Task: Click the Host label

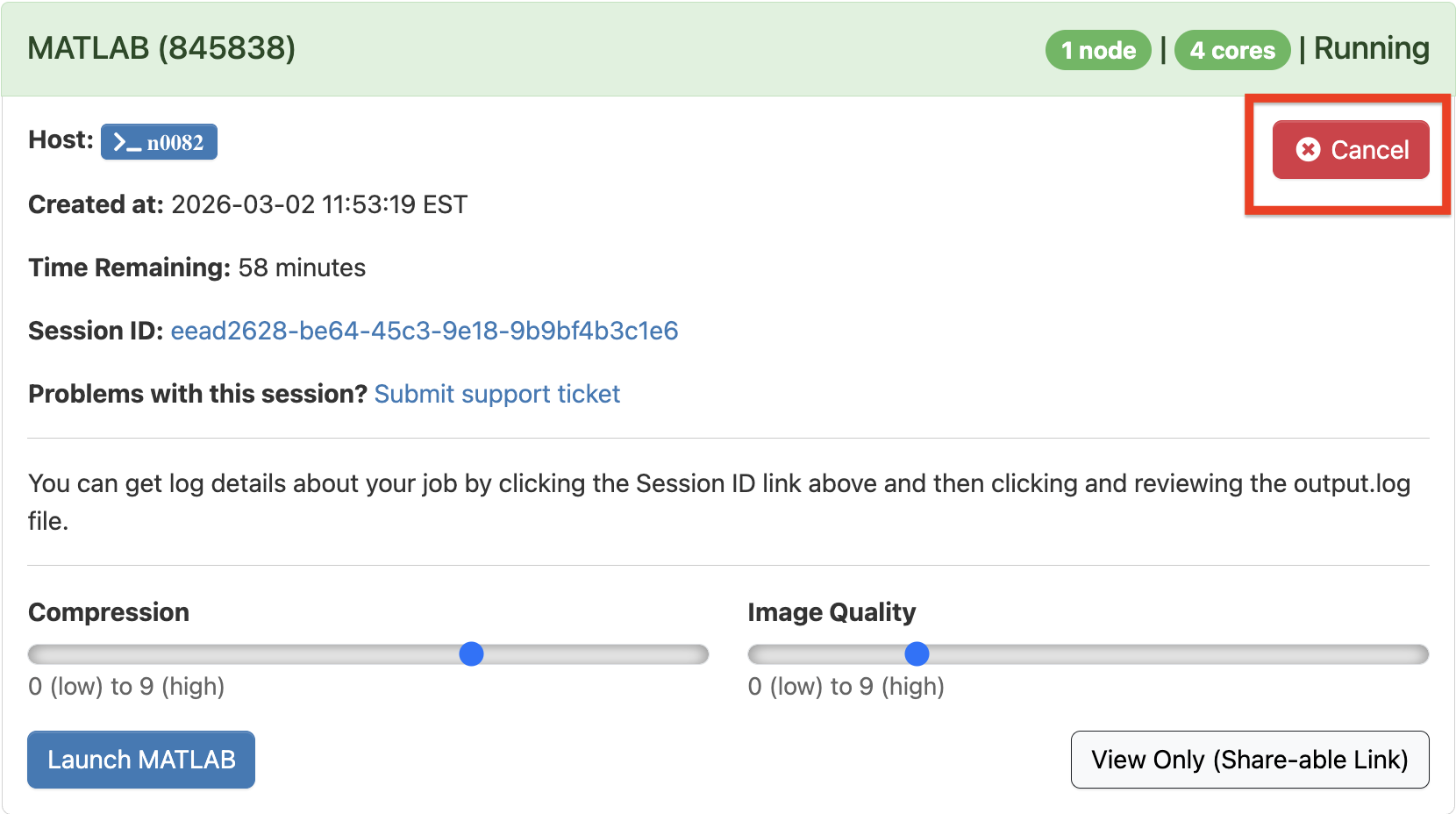Action: 60,139
